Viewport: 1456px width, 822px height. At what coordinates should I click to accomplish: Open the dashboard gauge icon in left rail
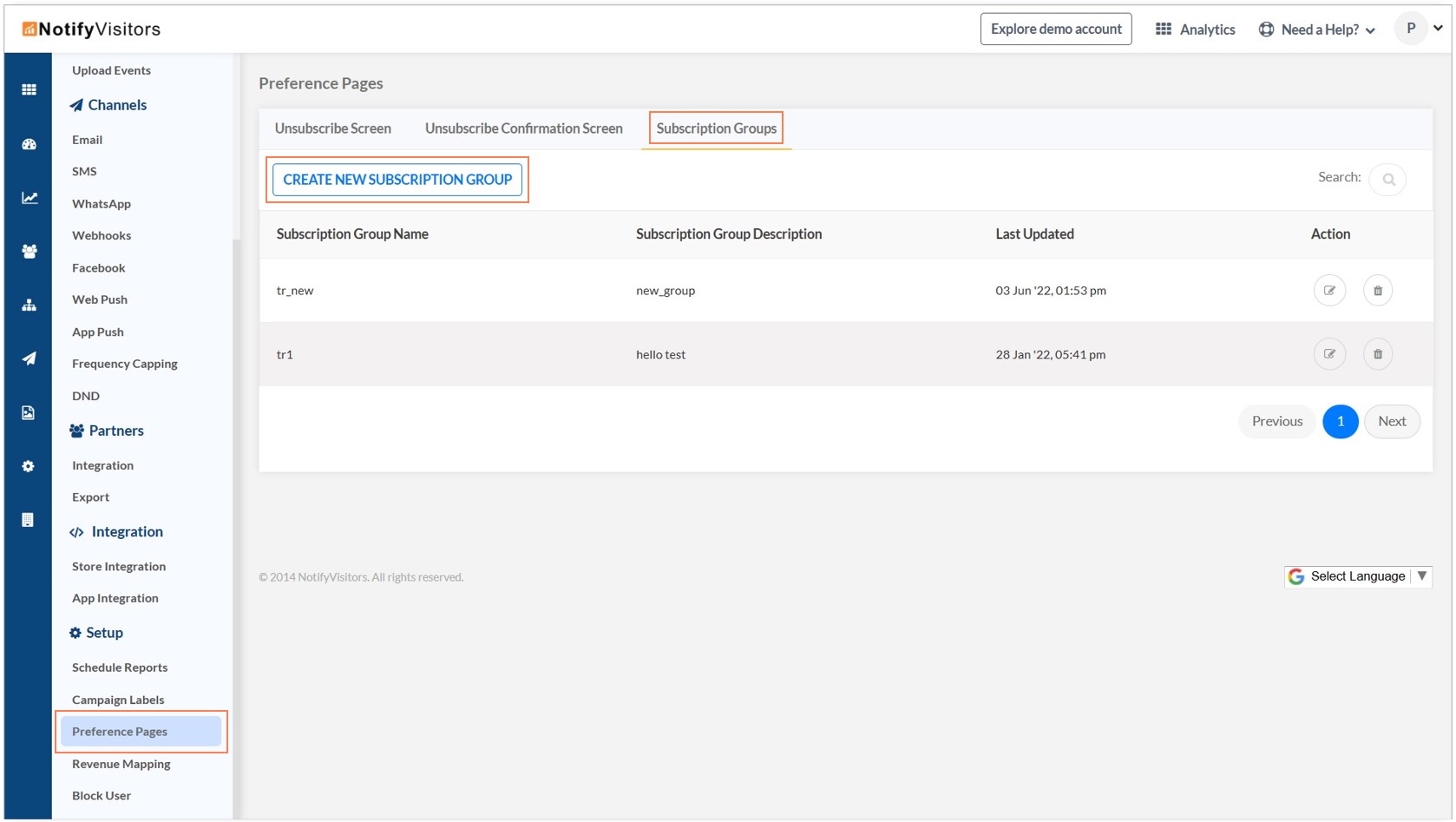coord(29,144)
